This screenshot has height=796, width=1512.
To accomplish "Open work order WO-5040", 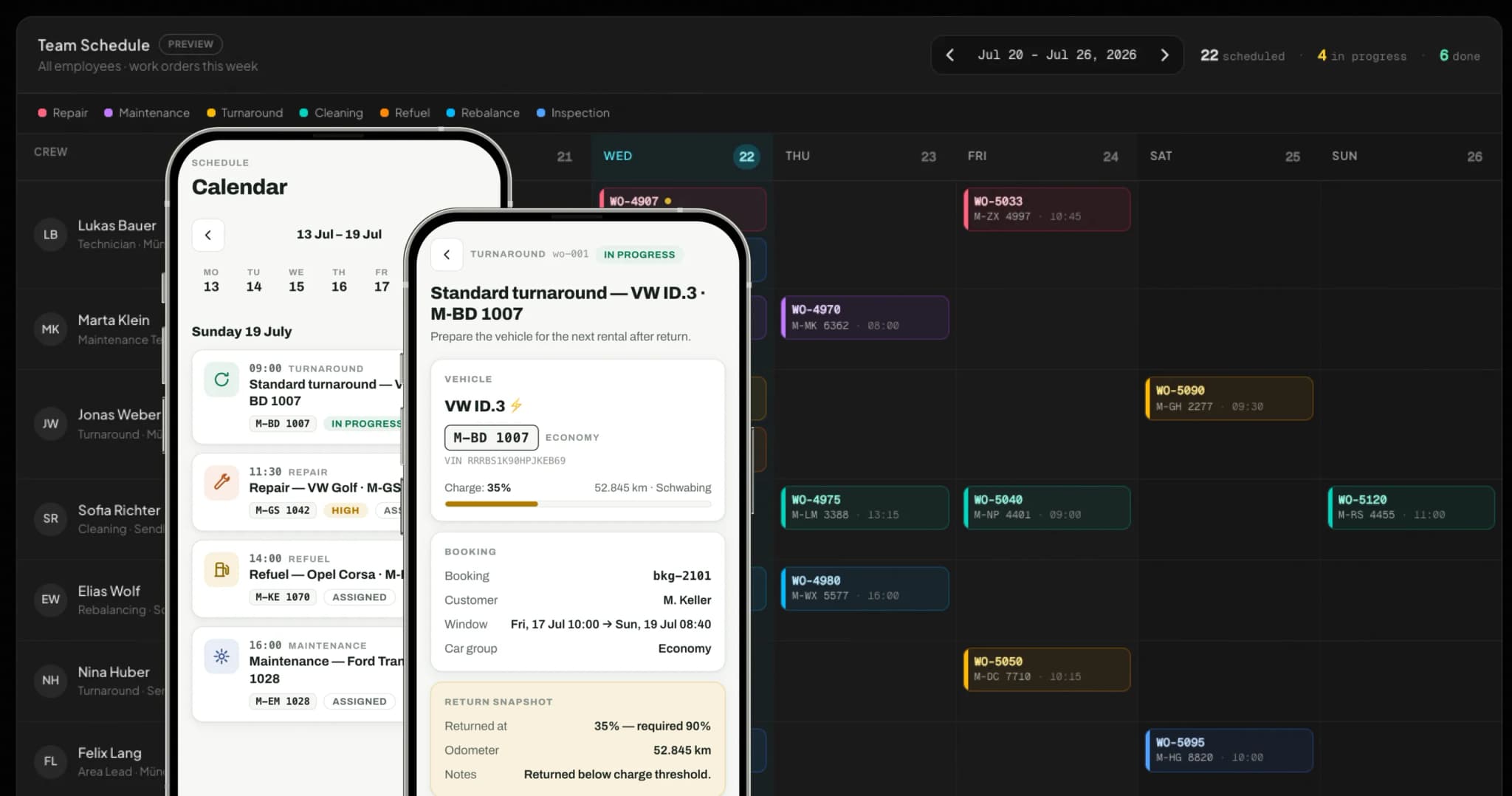I will (x=1047, y=507).
